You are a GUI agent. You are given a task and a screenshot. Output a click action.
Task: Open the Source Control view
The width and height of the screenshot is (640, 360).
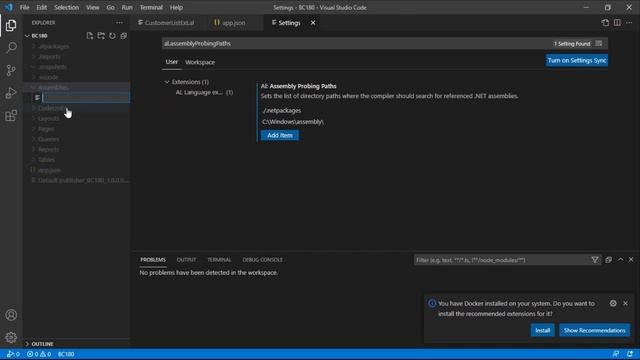click(x=11, y=70)
